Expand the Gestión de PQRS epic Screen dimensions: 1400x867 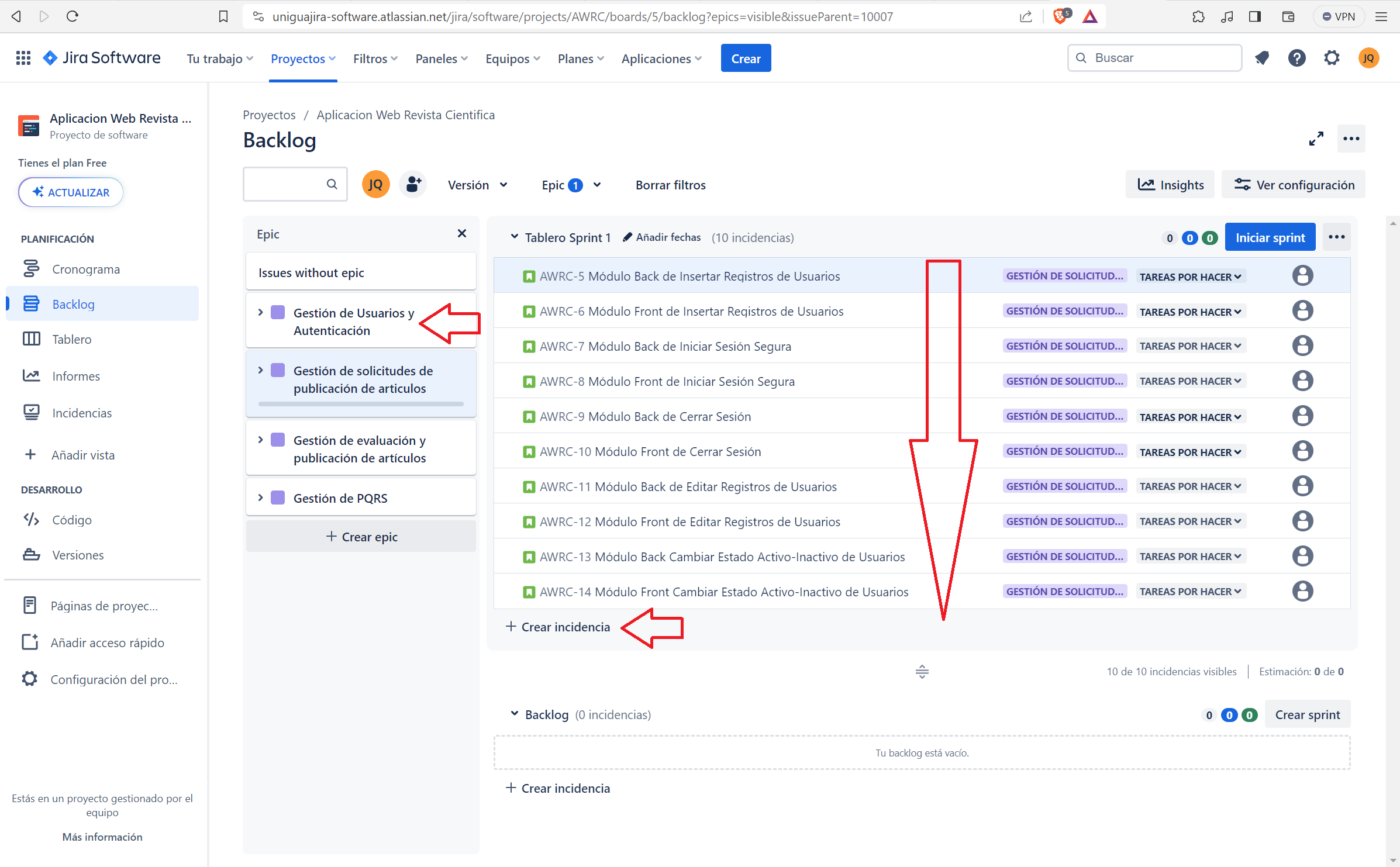pos(261,498)
